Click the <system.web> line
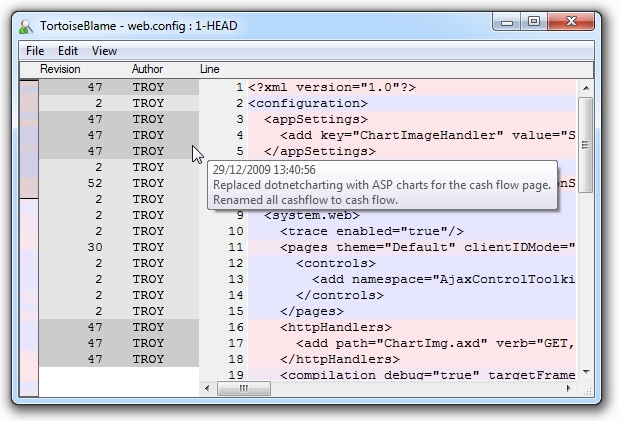The height and width of the screenshot is (421, 620). tap(312, 215)
